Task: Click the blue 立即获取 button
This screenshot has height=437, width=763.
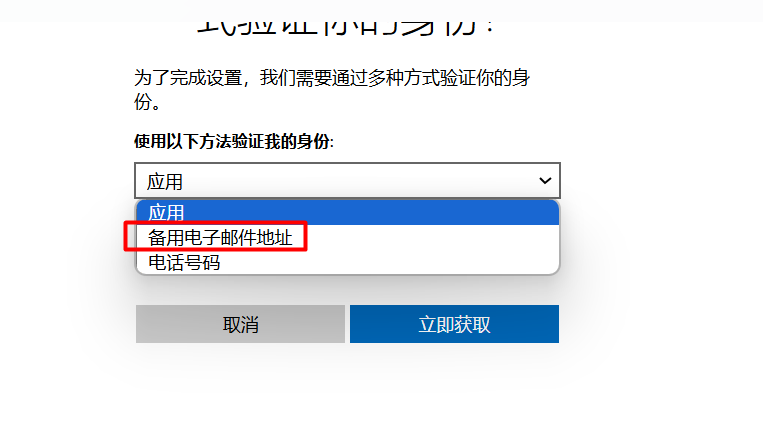Action: [454, 324]
